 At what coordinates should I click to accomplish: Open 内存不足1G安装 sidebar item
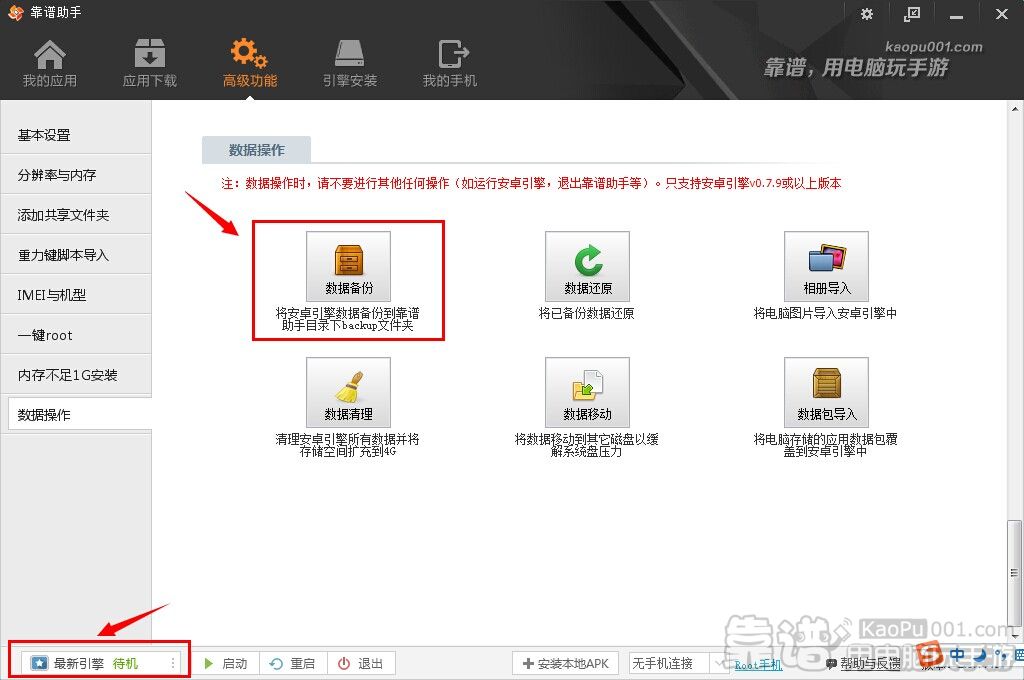76,375
